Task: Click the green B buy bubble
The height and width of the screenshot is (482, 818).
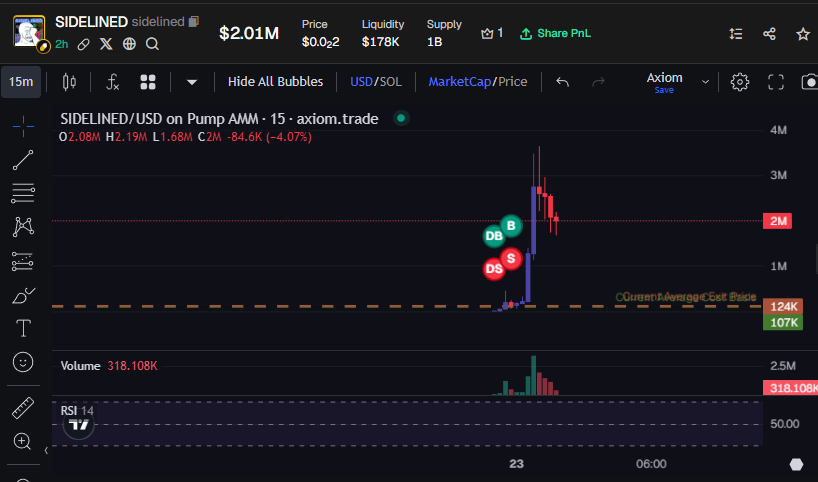Action: pos(511,226)
